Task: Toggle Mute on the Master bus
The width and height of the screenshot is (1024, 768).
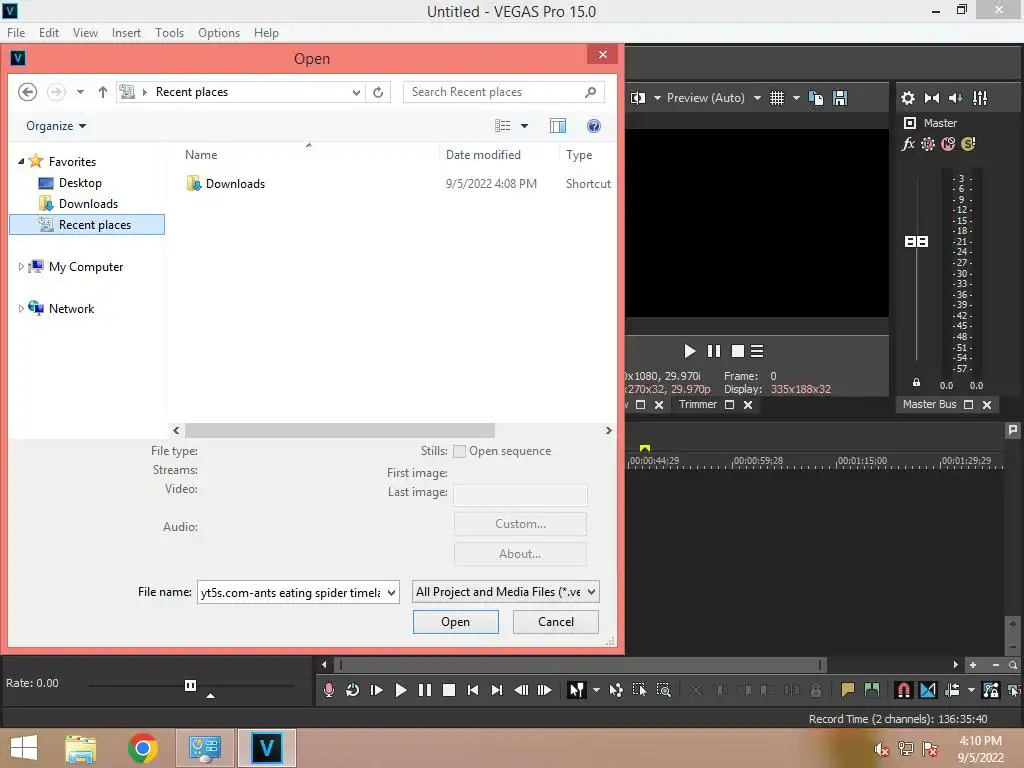Action: [x=948, y=144]
